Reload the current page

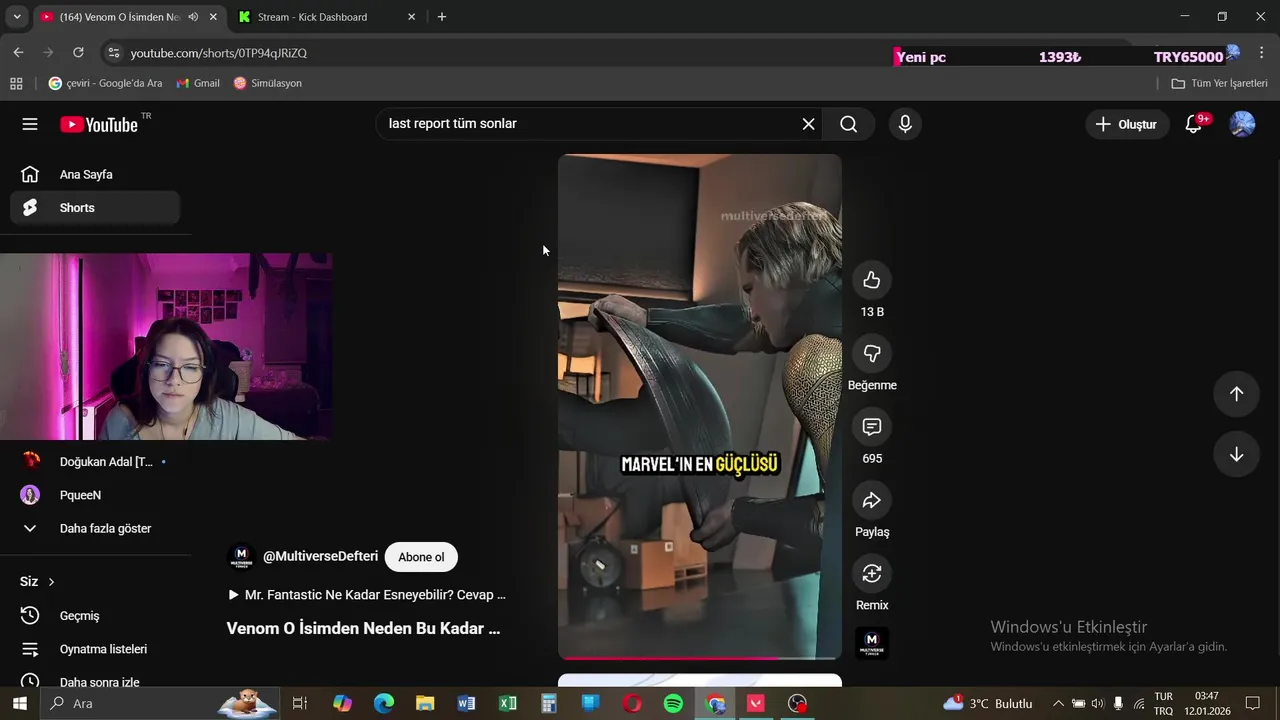tap(79, 53)
